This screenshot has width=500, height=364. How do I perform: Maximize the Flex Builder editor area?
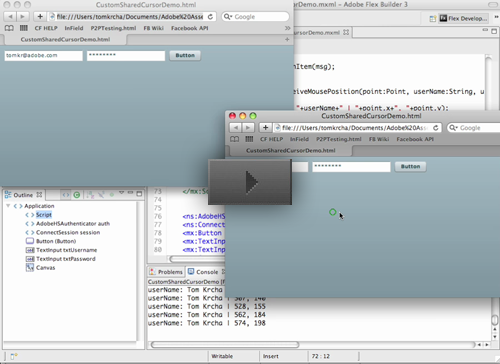pyautogui.click(x=494, y=31)
